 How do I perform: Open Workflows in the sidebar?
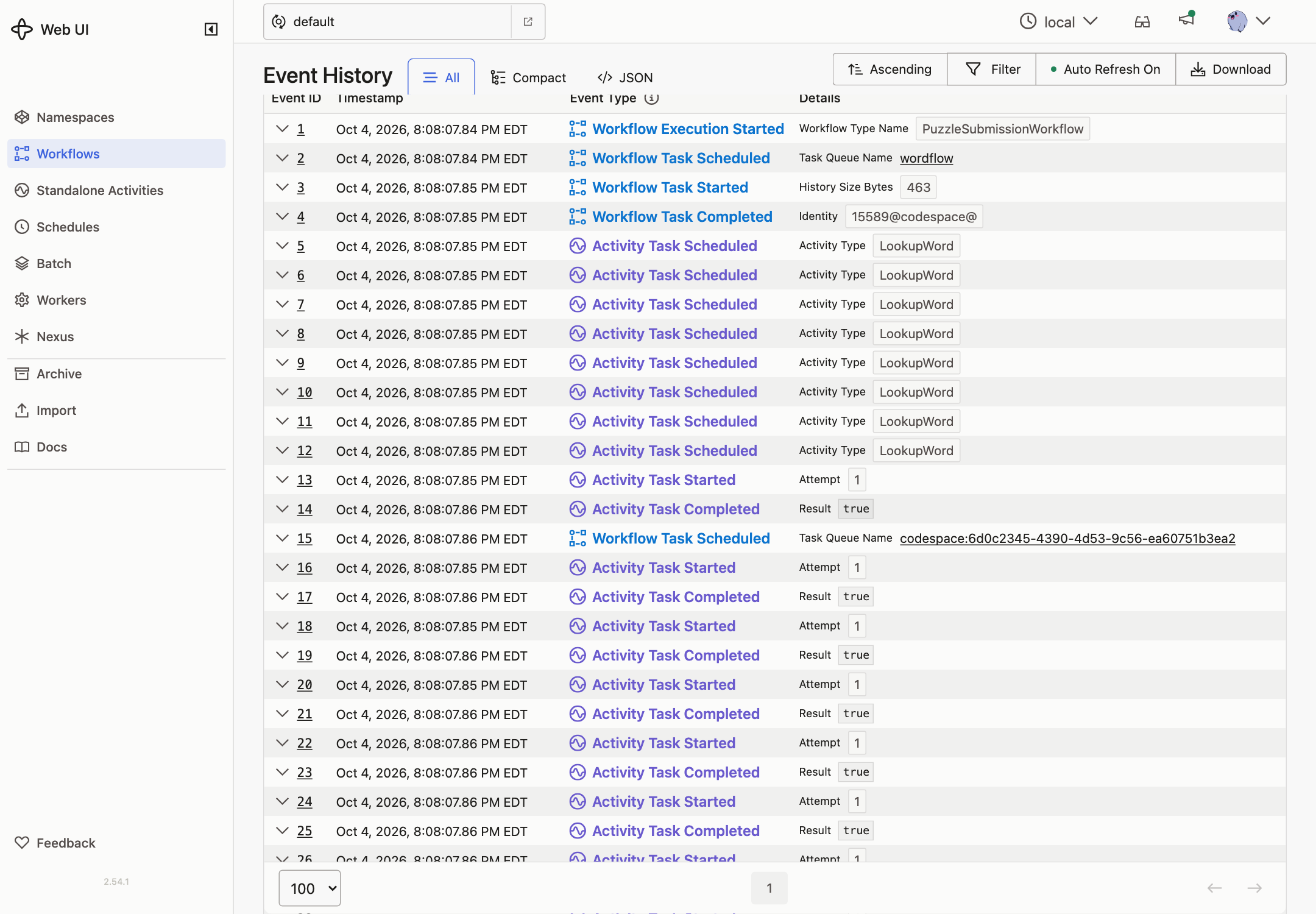tap(116, 154)
